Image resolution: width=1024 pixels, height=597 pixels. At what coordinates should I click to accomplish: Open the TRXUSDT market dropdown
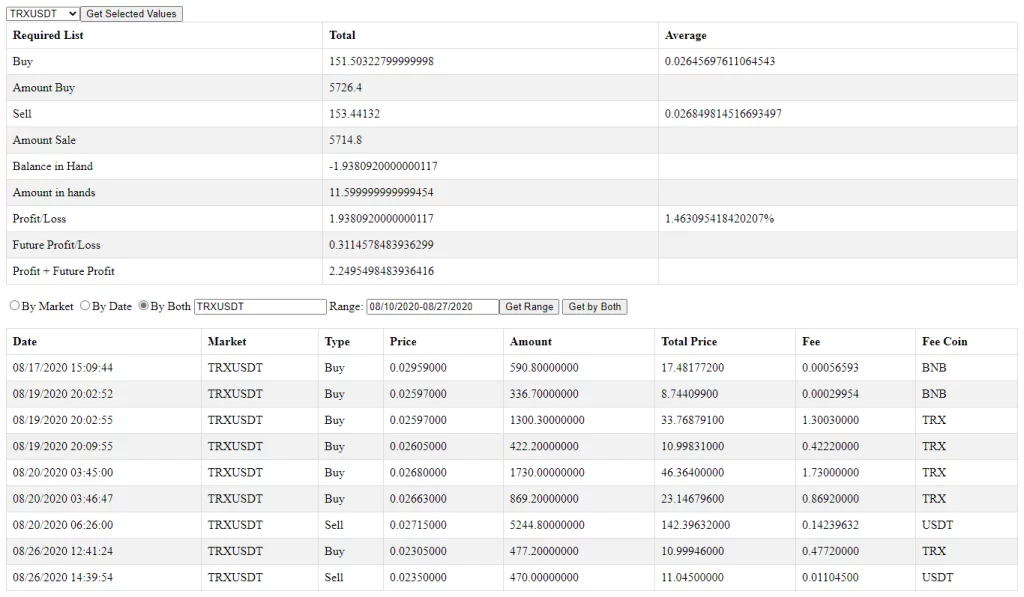click(42, 14)
